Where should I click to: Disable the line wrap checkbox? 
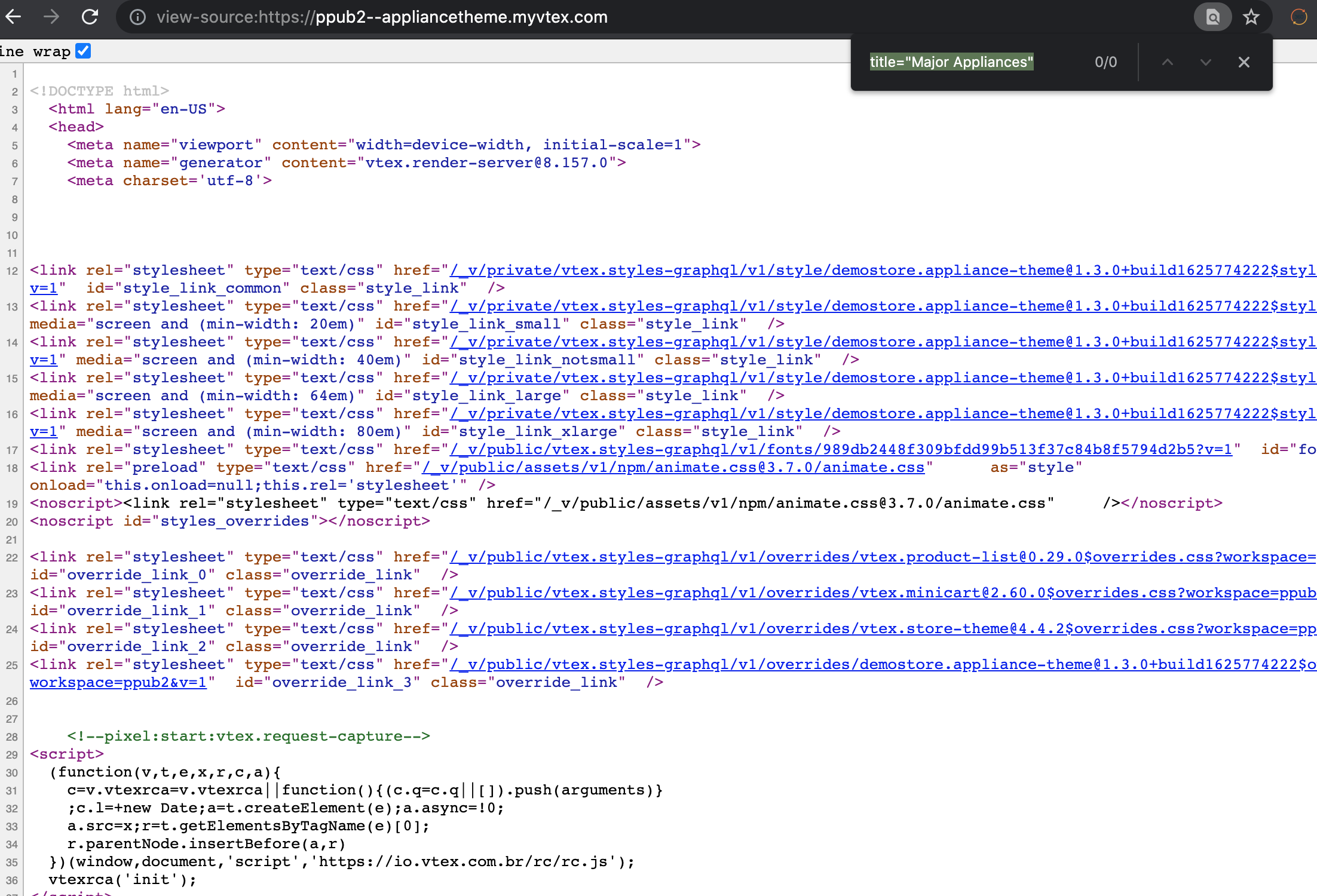(x=84, y=50)
